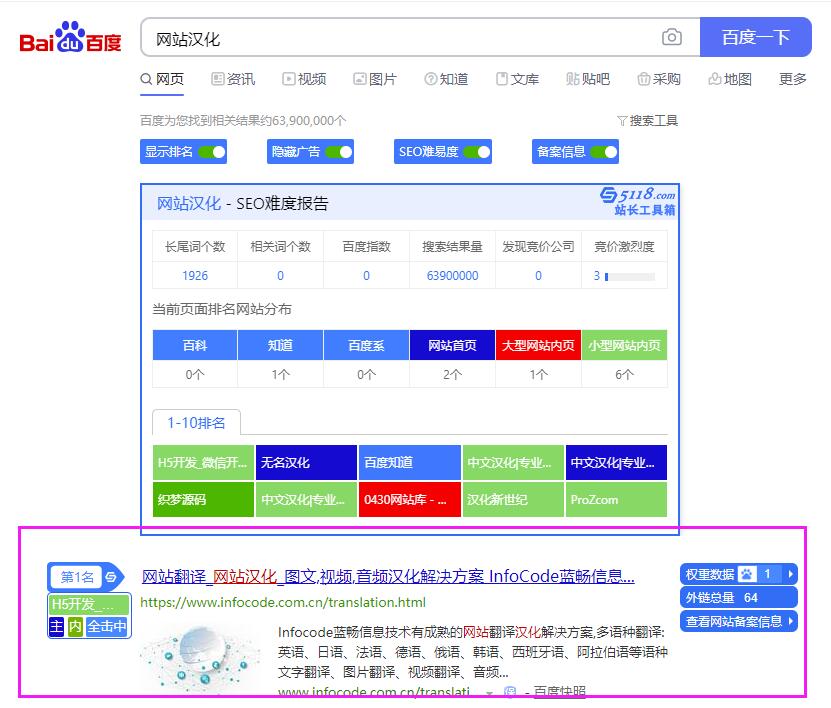Click the funnel icon of 搜索工具
The image size is (831, 708).
[x=622, y=121]
